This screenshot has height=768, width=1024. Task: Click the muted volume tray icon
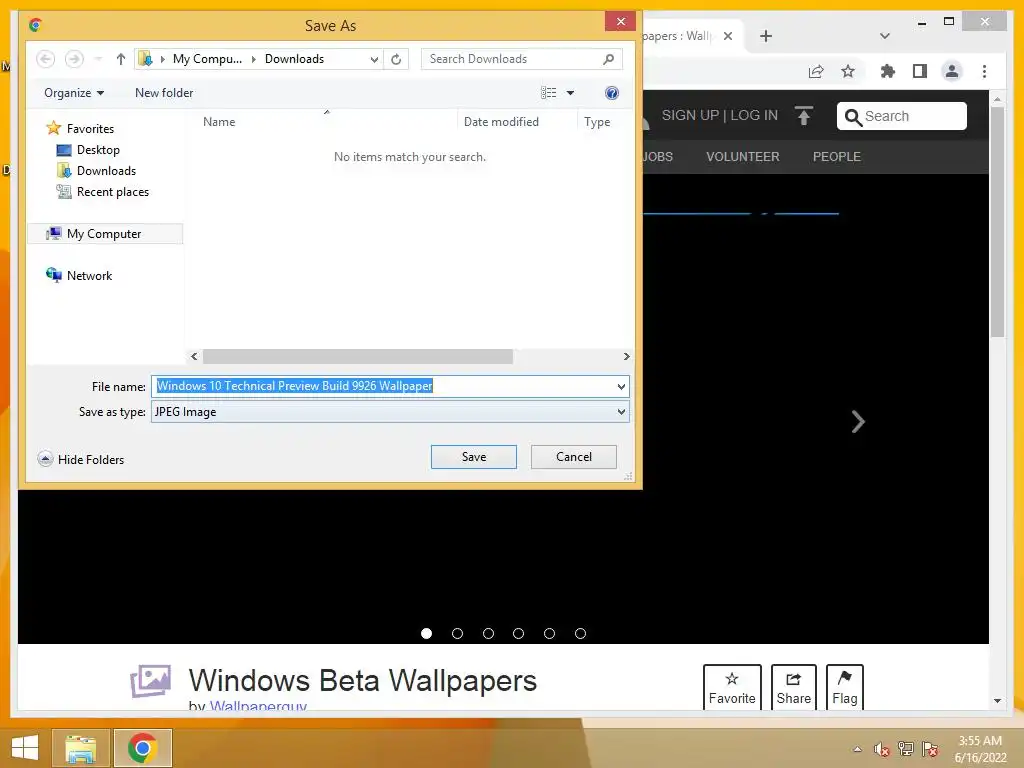click(x=882, y=749)
